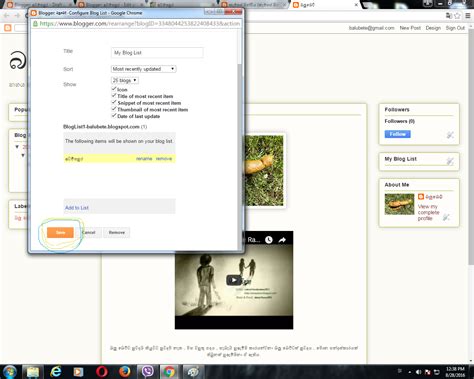Click the Blogger logo in the blog navbar
Image resolution: width=474 pixels, height=379 pixels.
click(8, 28)
